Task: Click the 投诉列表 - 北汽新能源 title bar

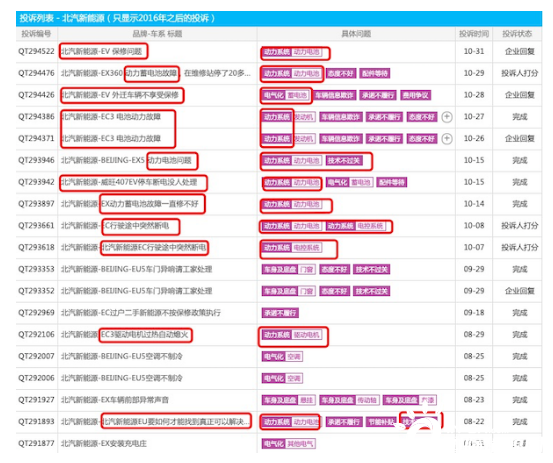Action: (279, 19)
